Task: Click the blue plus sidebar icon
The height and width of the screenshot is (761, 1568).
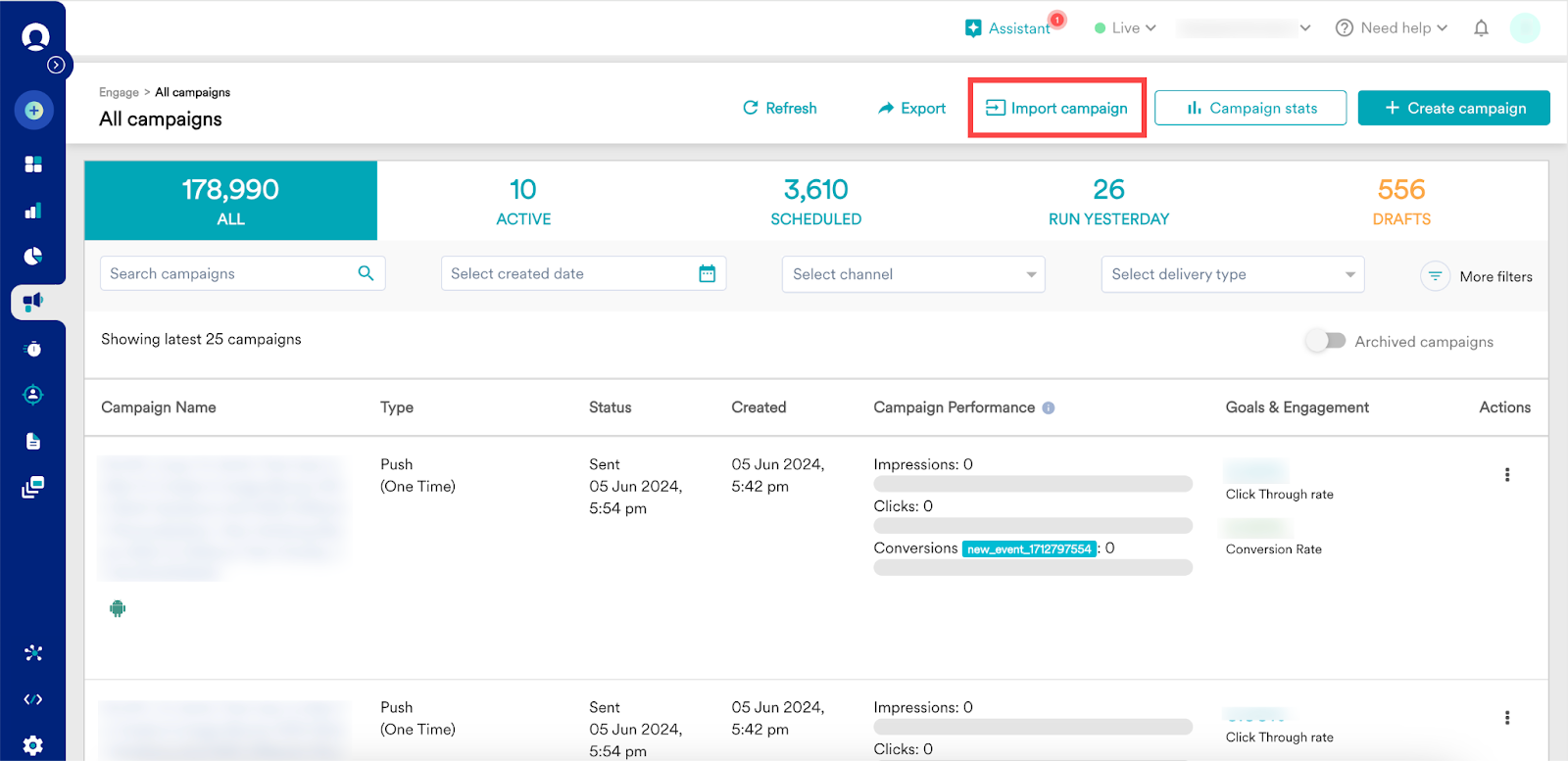Action: pos(34,110)
